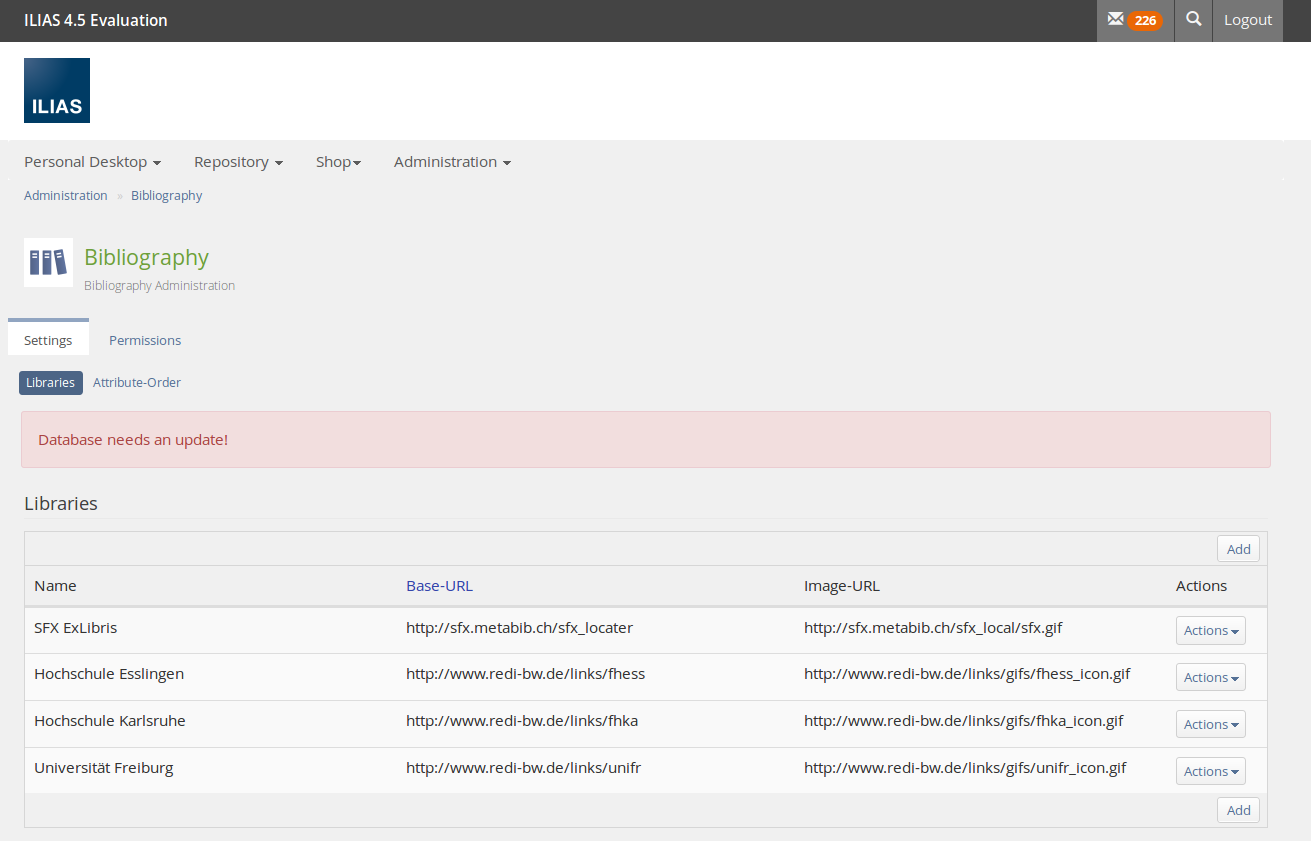1311x841 pixels.
Task: Select the Settings tab
Action: pos(48,341)
